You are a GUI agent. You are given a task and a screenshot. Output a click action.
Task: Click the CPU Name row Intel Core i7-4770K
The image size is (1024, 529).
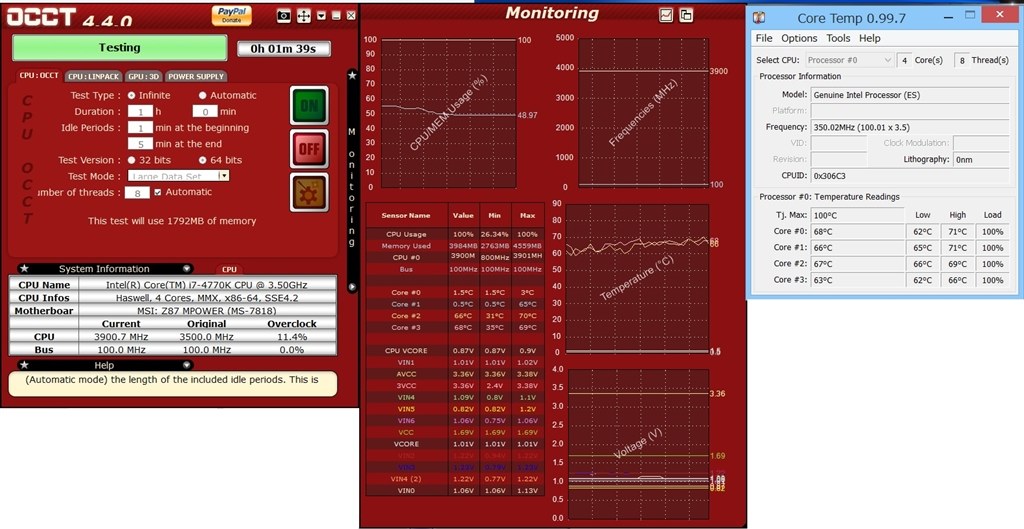173,285
